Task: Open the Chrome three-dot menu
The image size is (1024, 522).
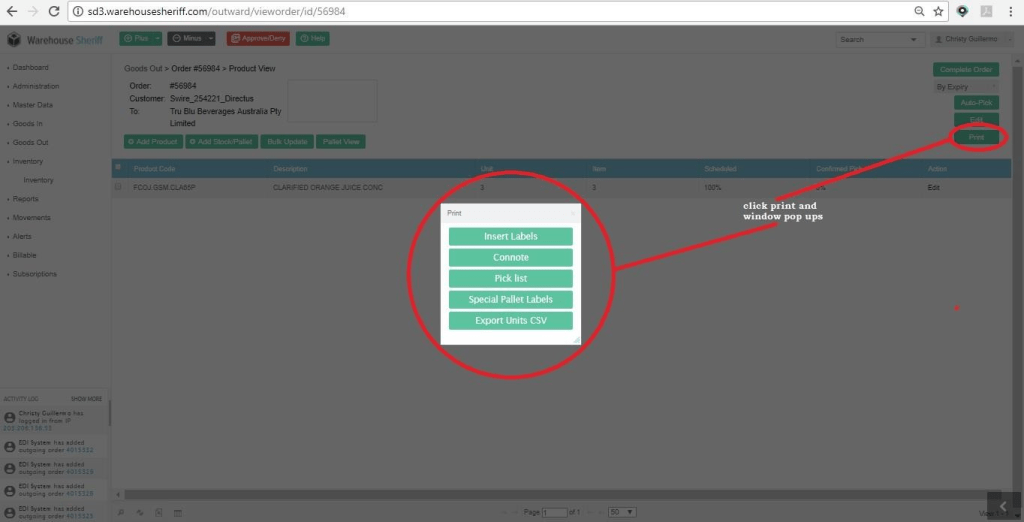Action: [x=1012, y=11]
